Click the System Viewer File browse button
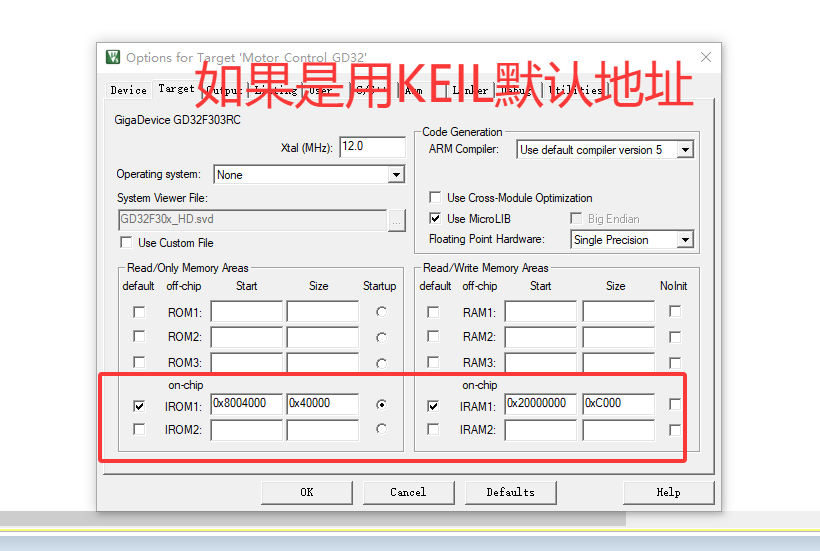 397,221
